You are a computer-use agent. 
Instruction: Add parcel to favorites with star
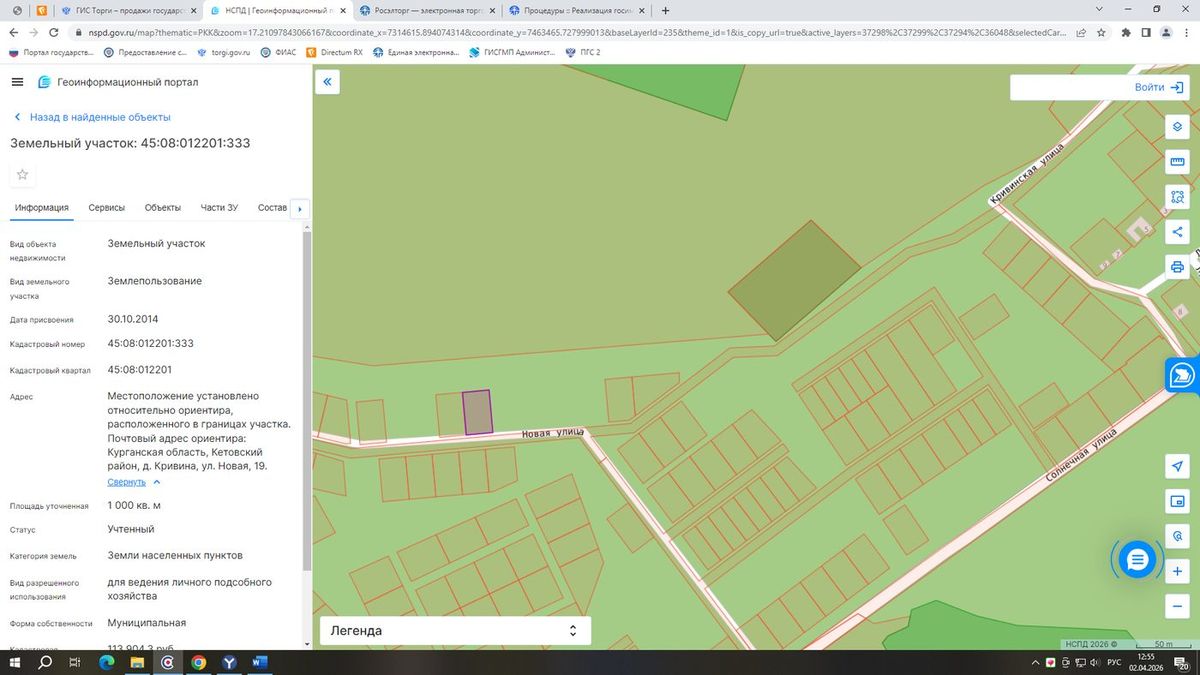(23, 175)
